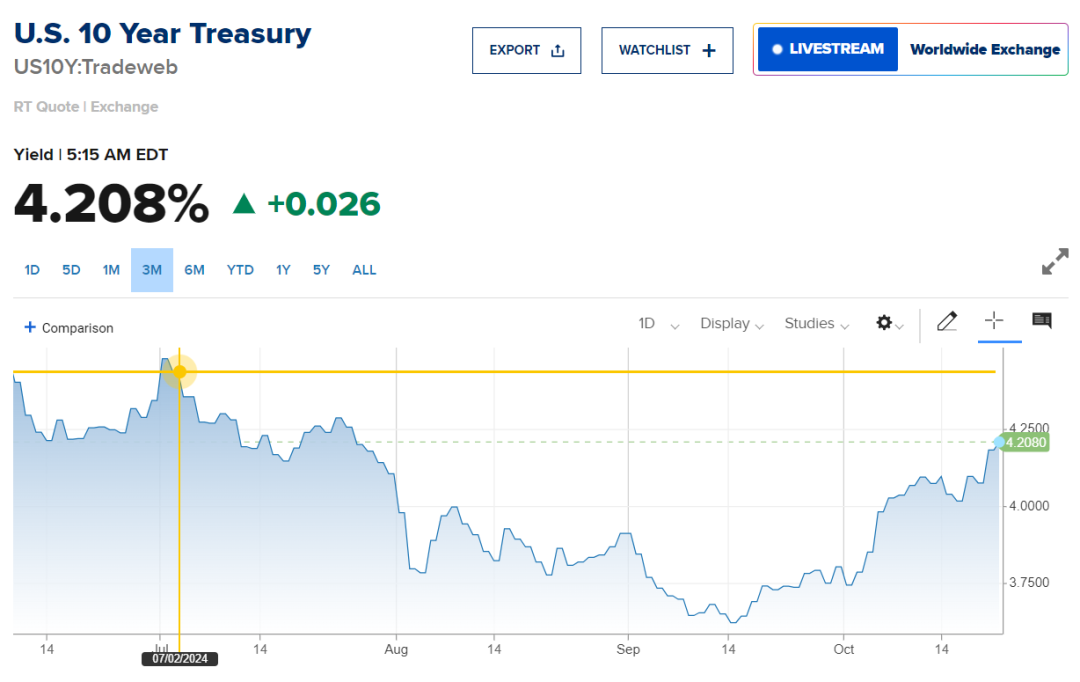1080x682 pixels.
Task: Show the ALL time range
Action: click(364, 270)
